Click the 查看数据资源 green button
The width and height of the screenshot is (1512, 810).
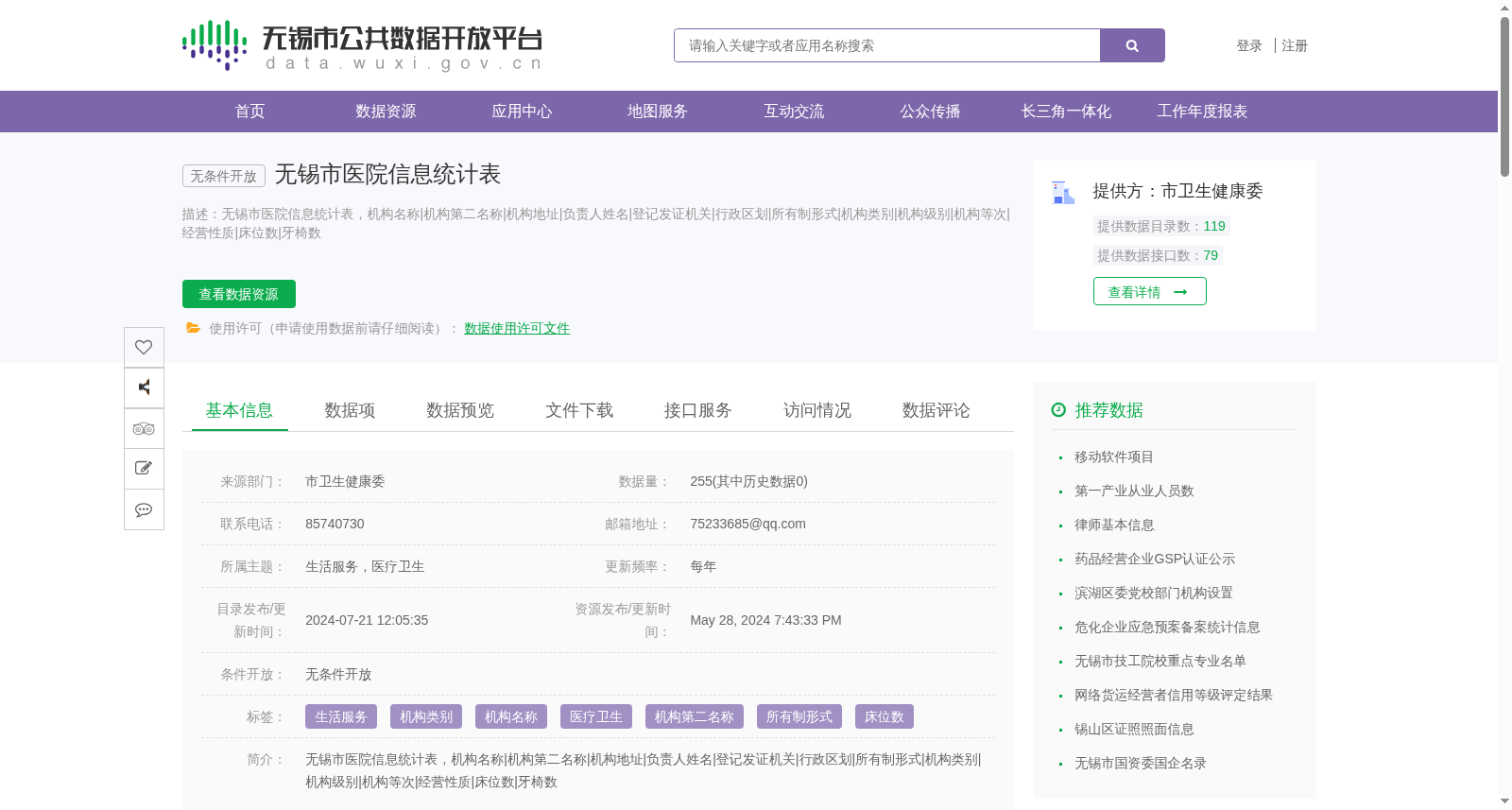239,294
